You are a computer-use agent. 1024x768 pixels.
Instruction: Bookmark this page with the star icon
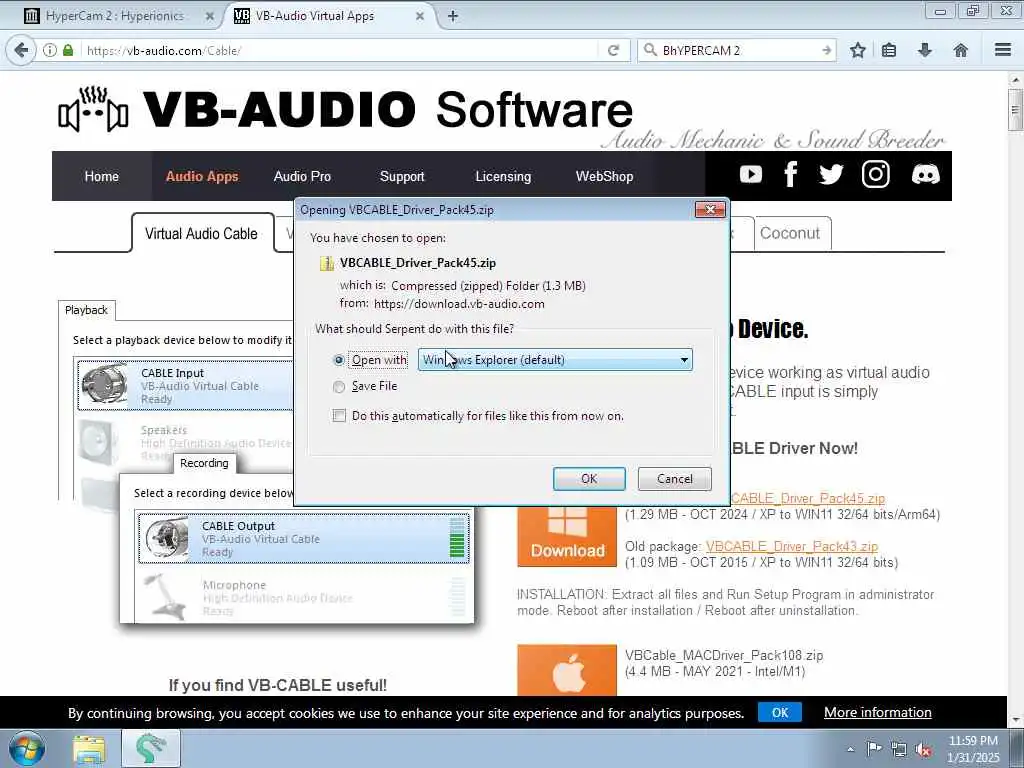[857, 50]
